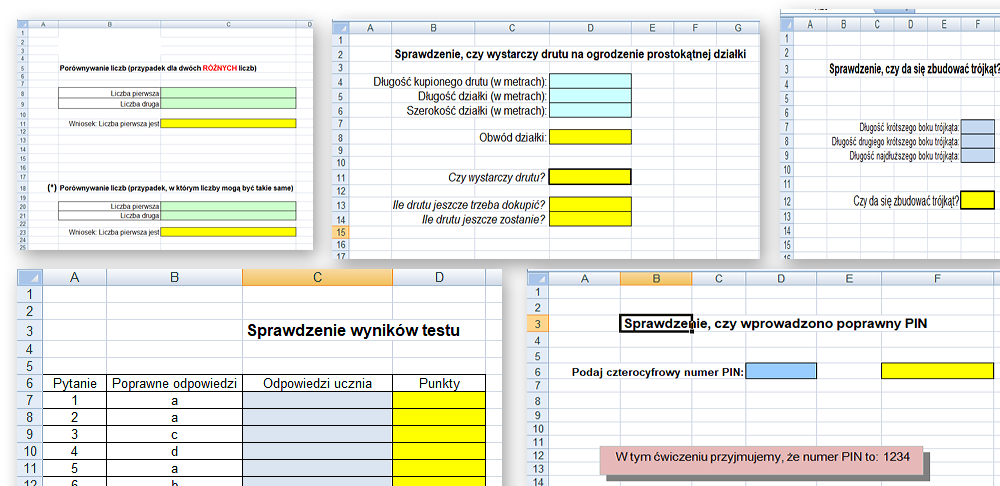This screenshot has height=486, width=1000.
Task: Select the yellow result cell in PIN sheet
Action: click(x=937, y=371)
